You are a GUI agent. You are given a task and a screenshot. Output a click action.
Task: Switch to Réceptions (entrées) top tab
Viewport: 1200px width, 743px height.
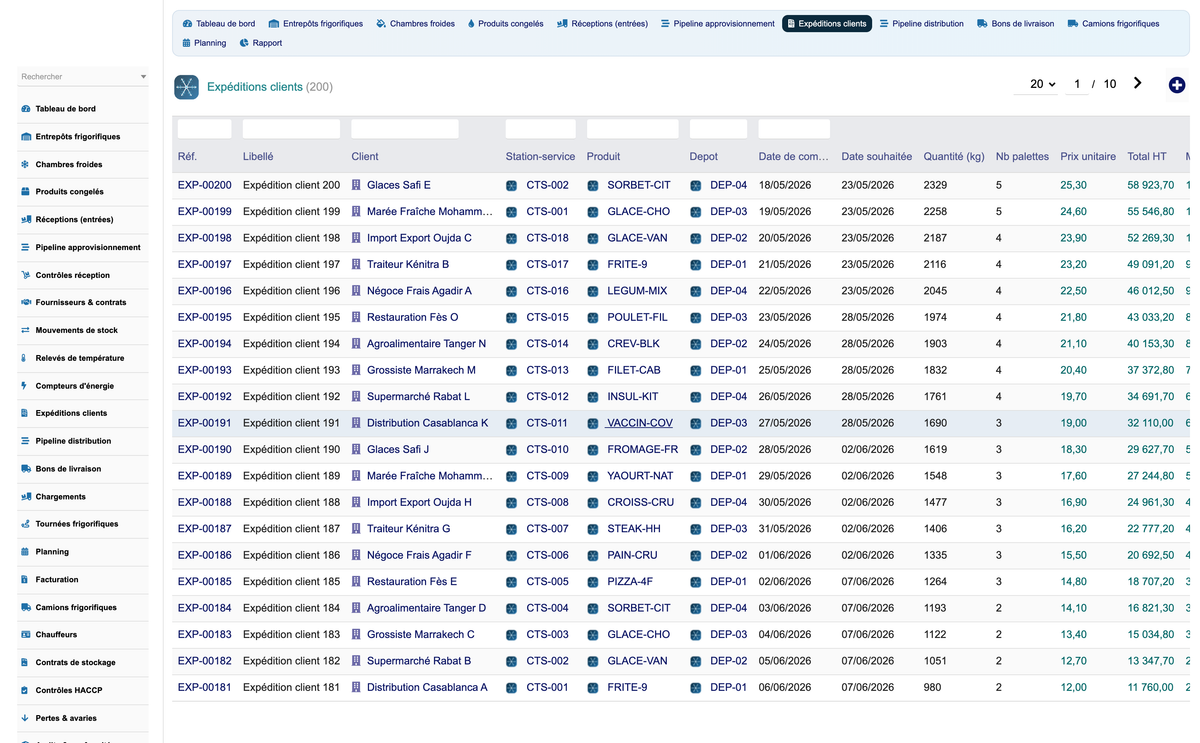tap(602, 24)
